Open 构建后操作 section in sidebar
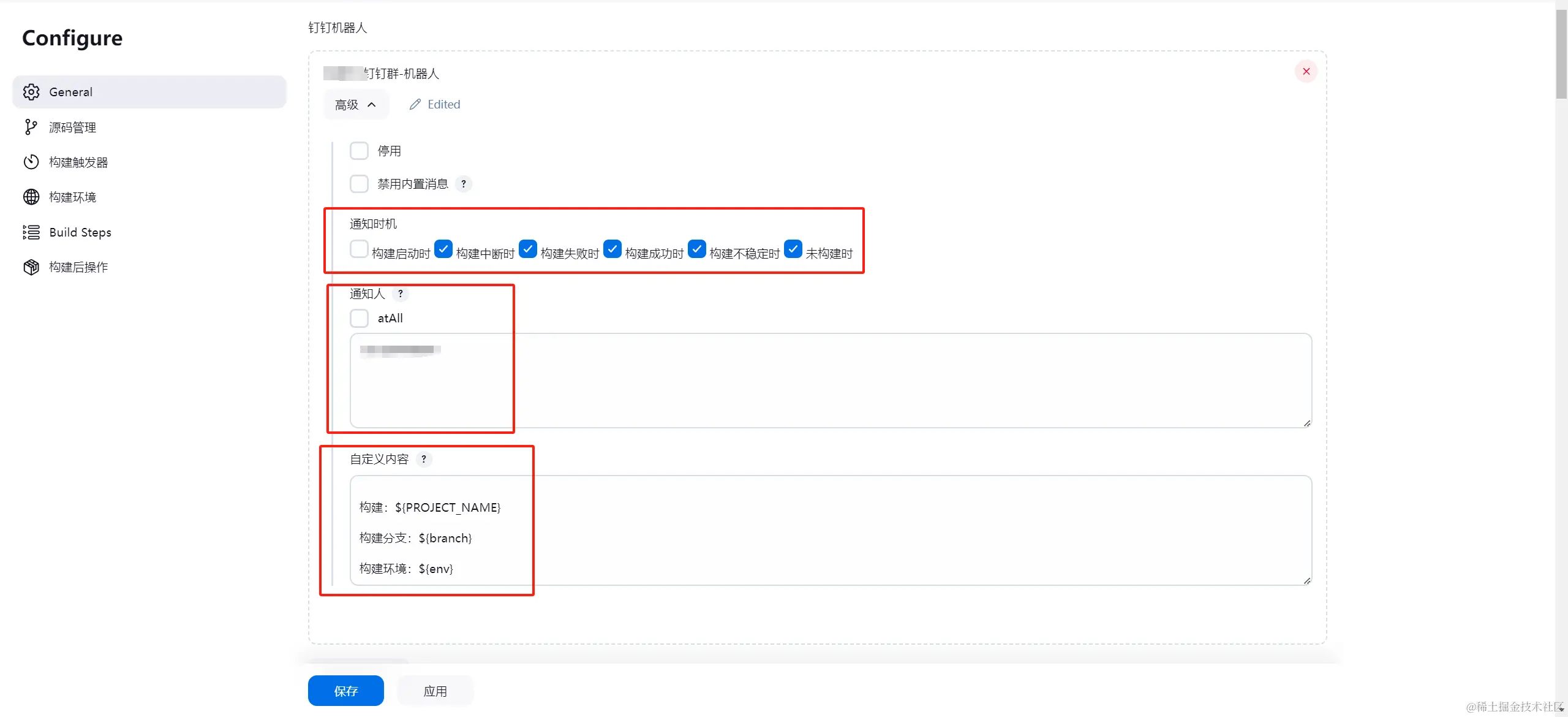 (78, 267)
